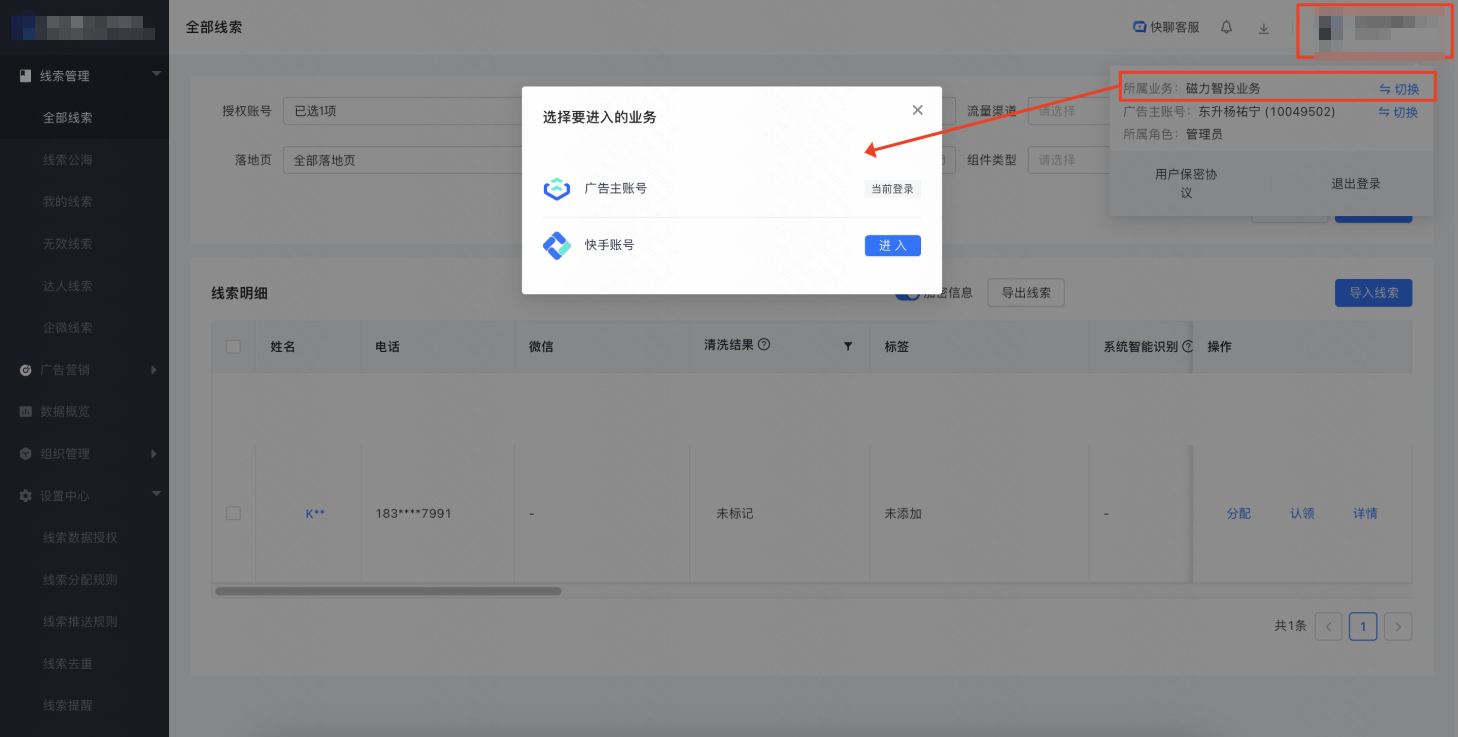Open the 快聊客服 customer service chat
The height and width of the screenshot is (737, 1458).
[1166, 27]
